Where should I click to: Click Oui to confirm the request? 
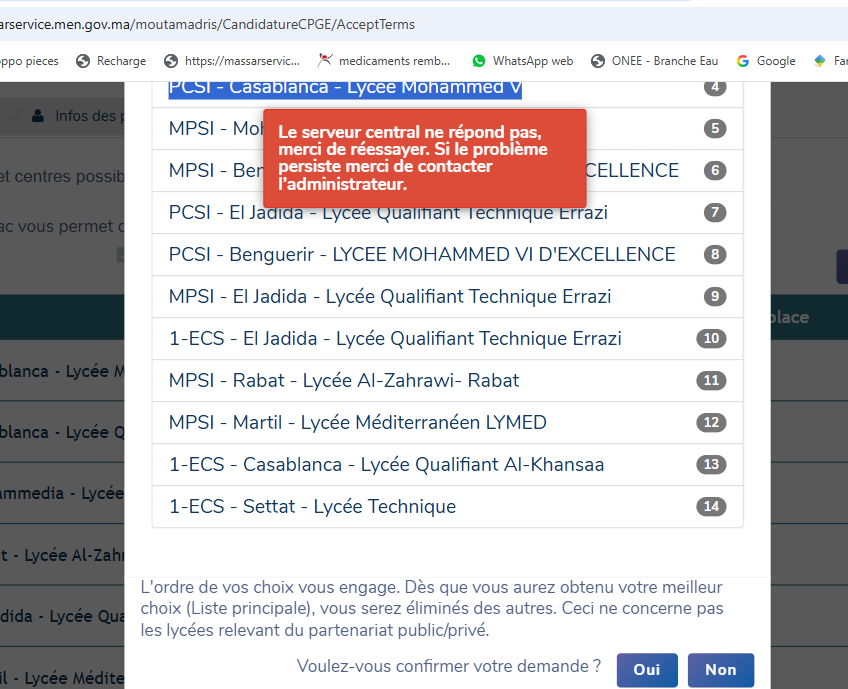646,670
